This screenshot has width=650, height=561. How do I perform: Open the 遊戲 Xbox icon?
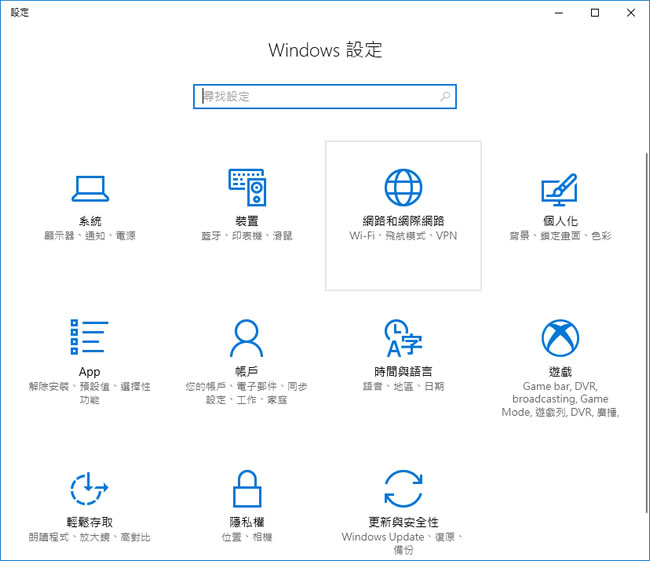tap(560, 338)
